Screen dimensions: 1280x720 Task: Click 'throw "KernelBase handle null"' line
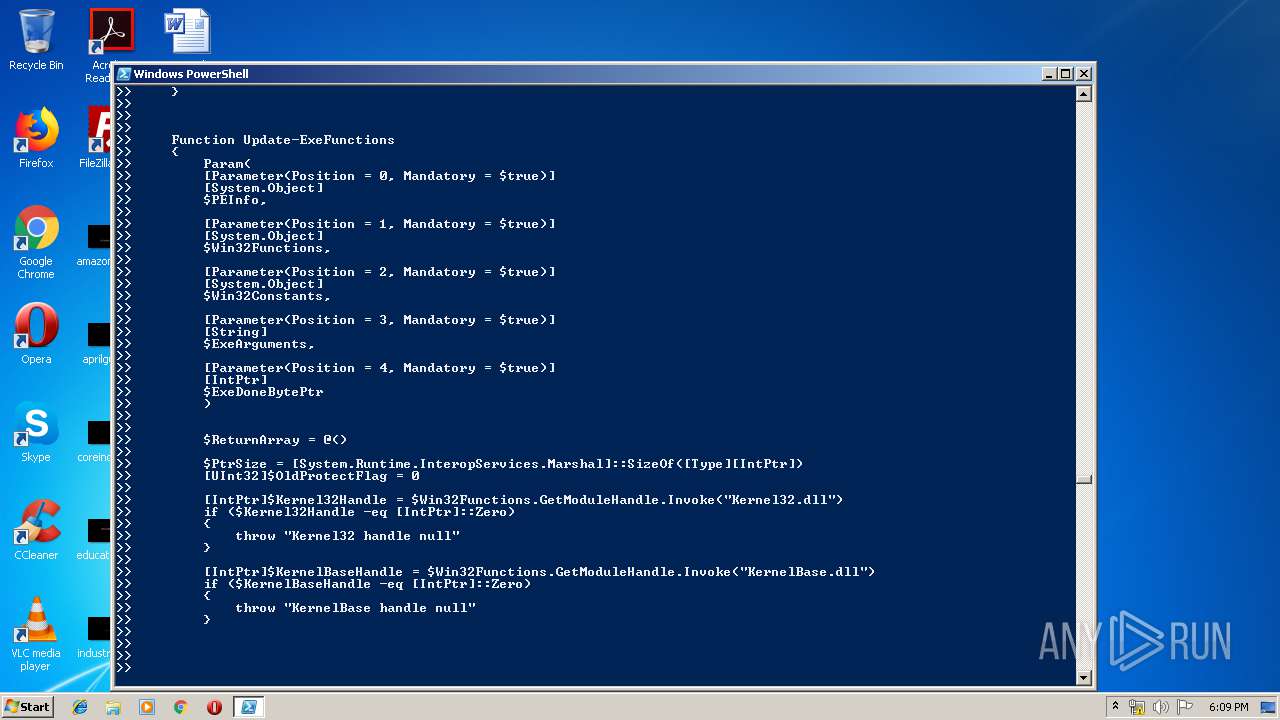click(355, 608)
